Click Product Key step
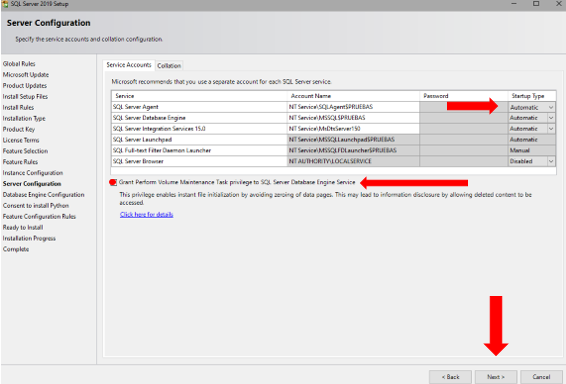This screenshot has height=384, width=566. coord(19,129)
